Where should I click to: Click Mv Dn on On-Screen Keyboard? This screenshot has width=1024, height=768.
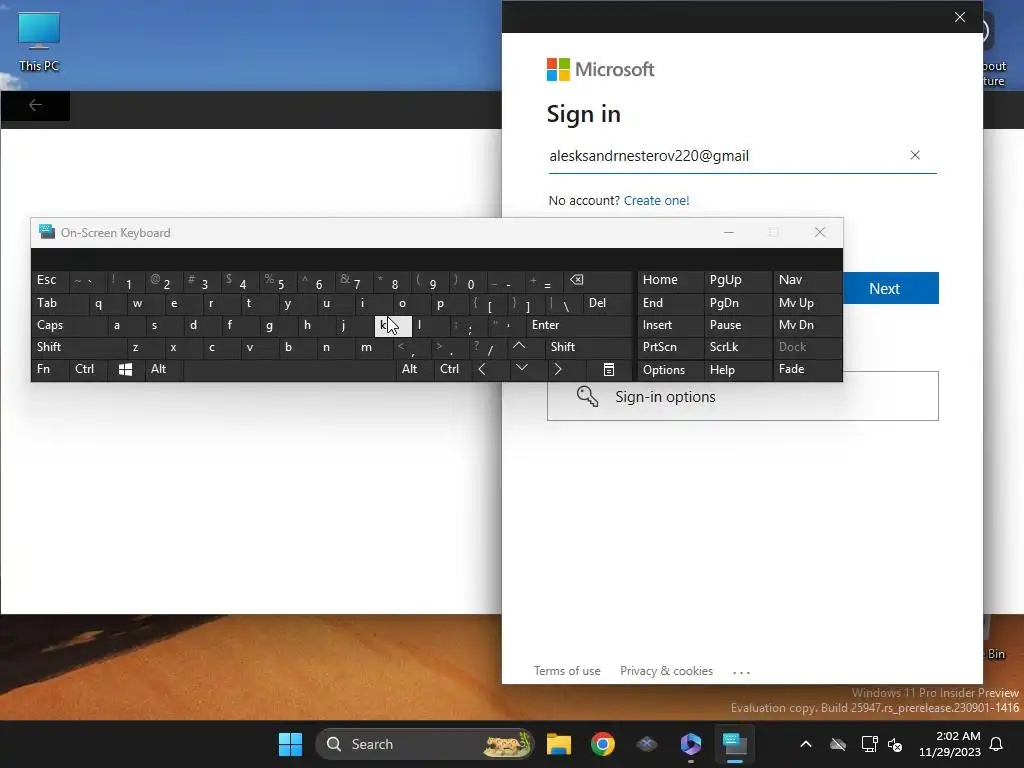pos(807,325)
